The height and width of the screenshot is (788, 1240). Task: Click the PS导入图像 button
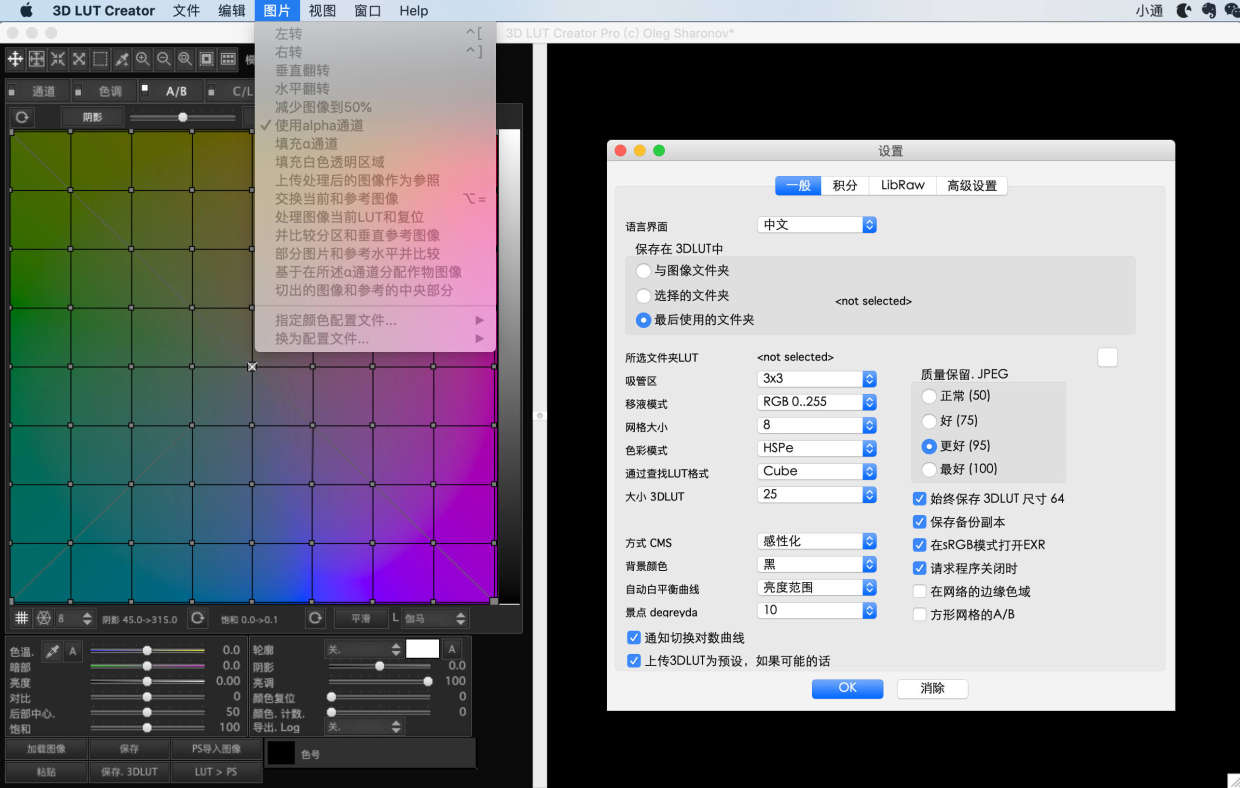pos(216,749)
